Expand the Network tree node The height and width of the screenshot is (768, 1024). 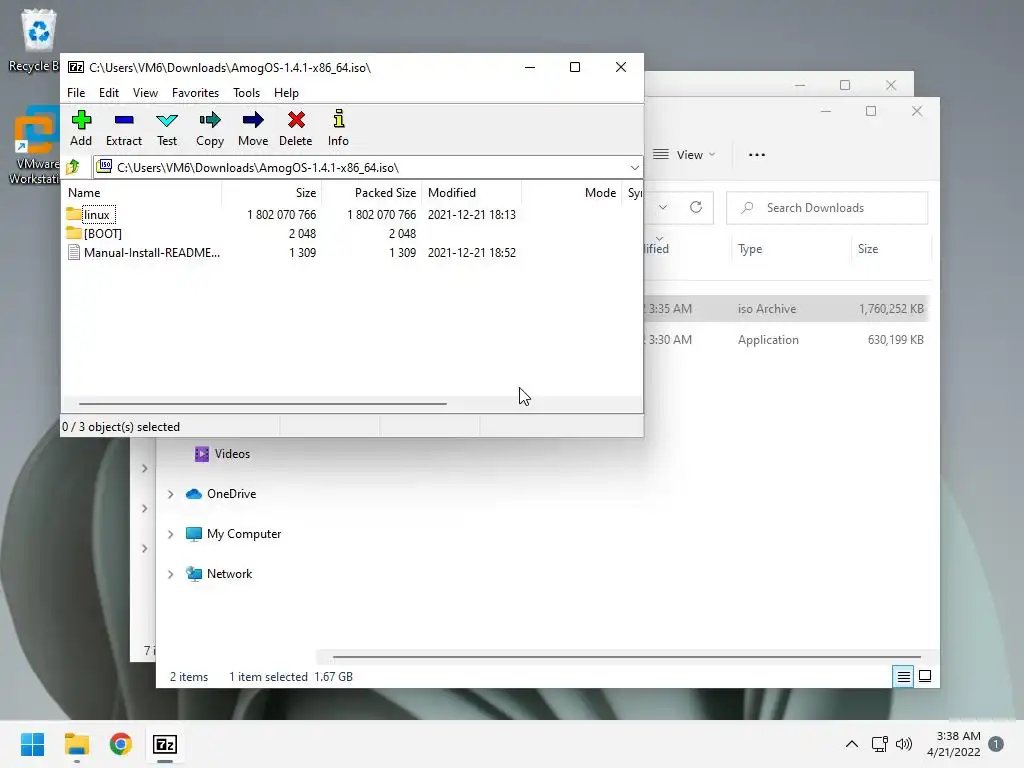[x=170, y=574]
